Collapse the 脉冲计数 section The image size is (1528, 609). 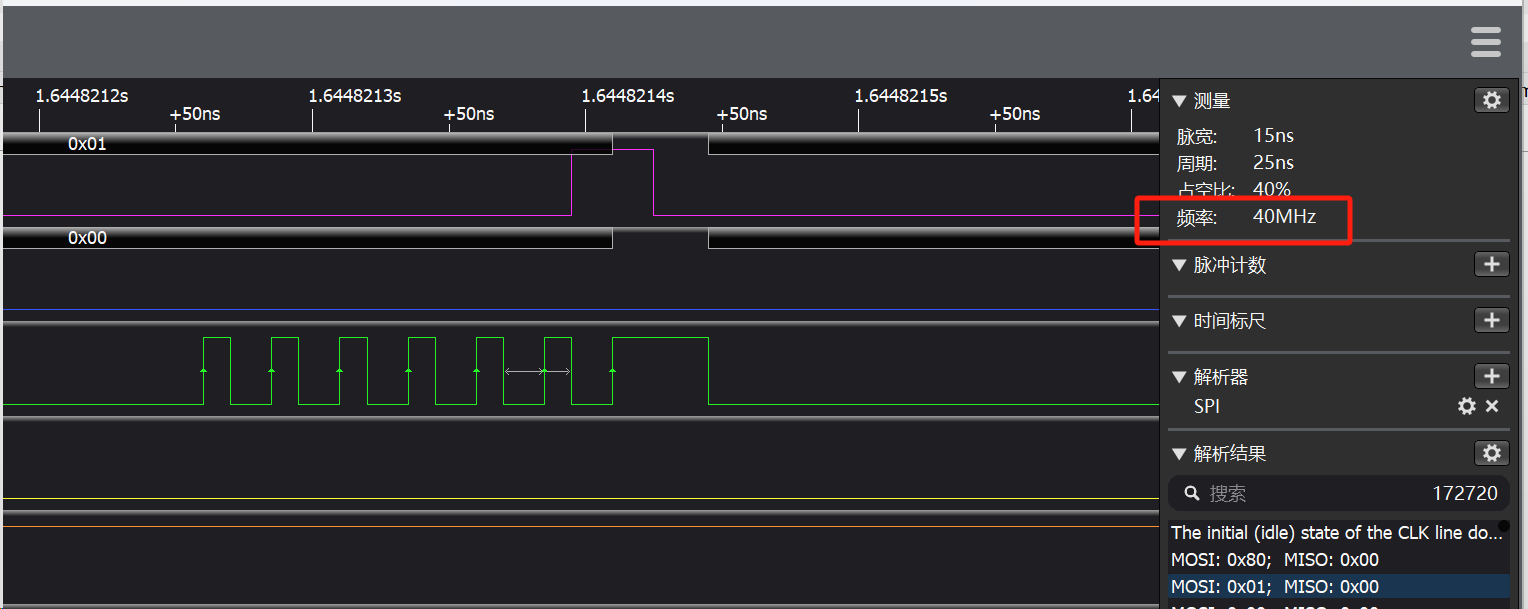(x=1179, y=266)
